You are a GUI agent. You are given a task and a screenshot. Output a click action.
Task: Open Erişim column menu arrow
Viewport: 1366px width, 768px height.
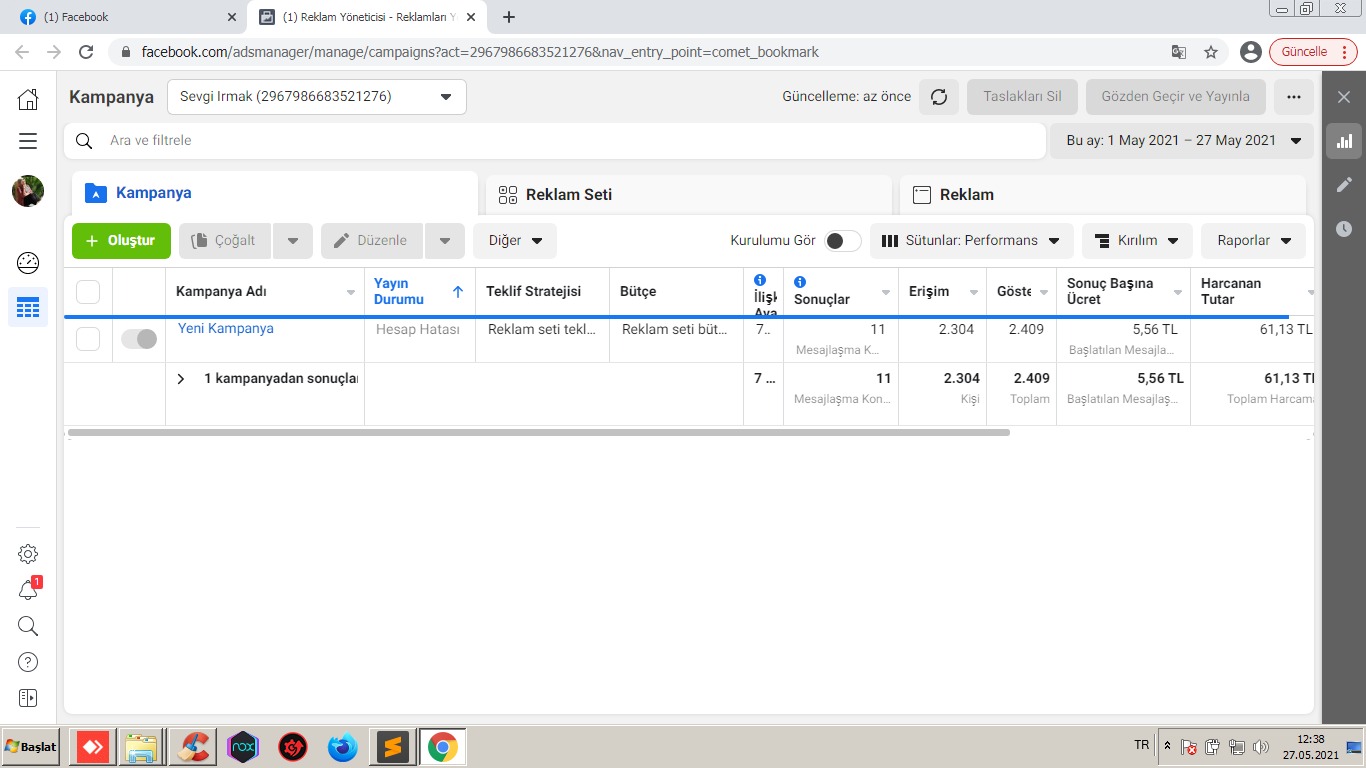tap(973, 293)
